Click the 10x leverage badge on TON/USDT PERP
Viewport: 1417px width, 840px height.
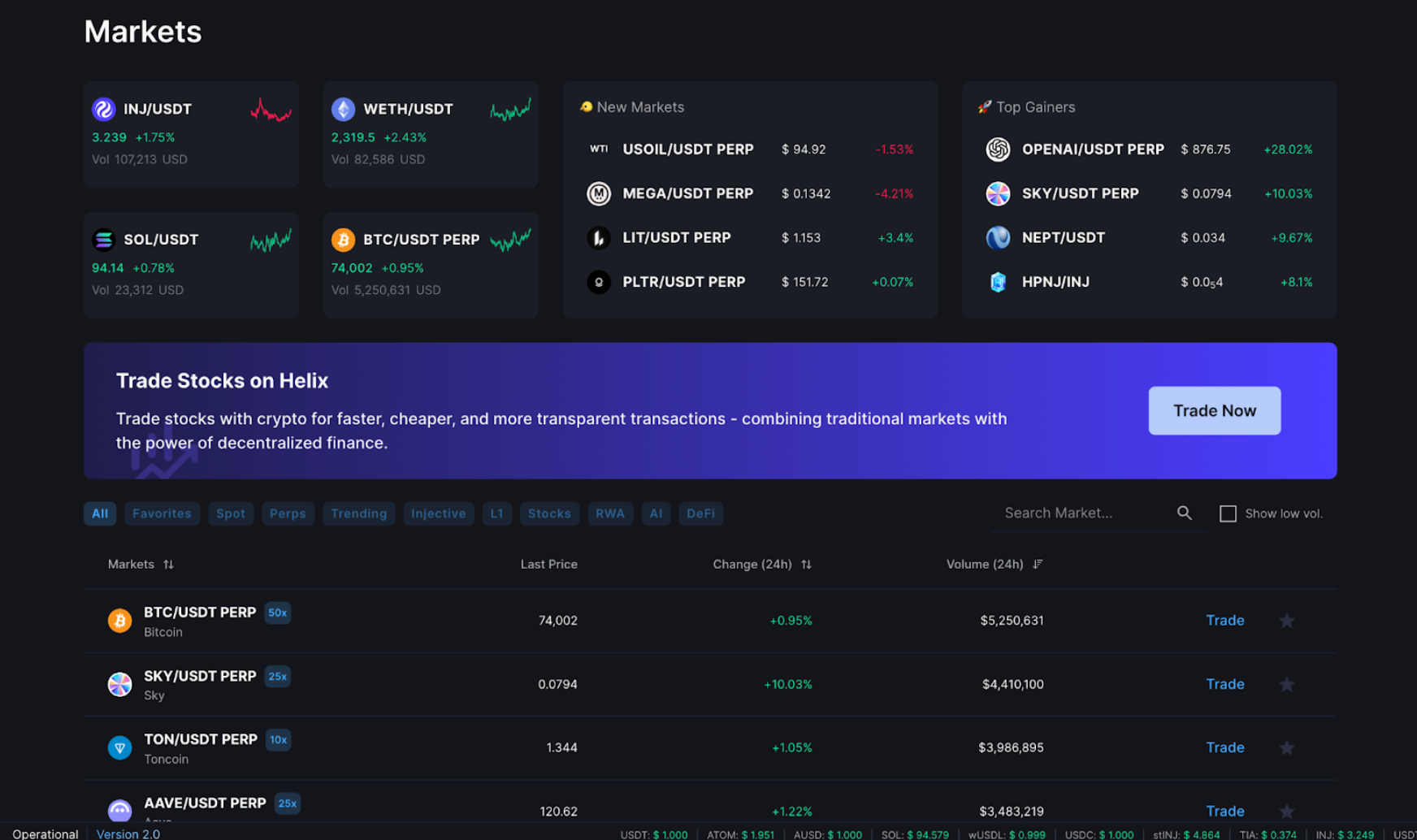click(279, 739)
